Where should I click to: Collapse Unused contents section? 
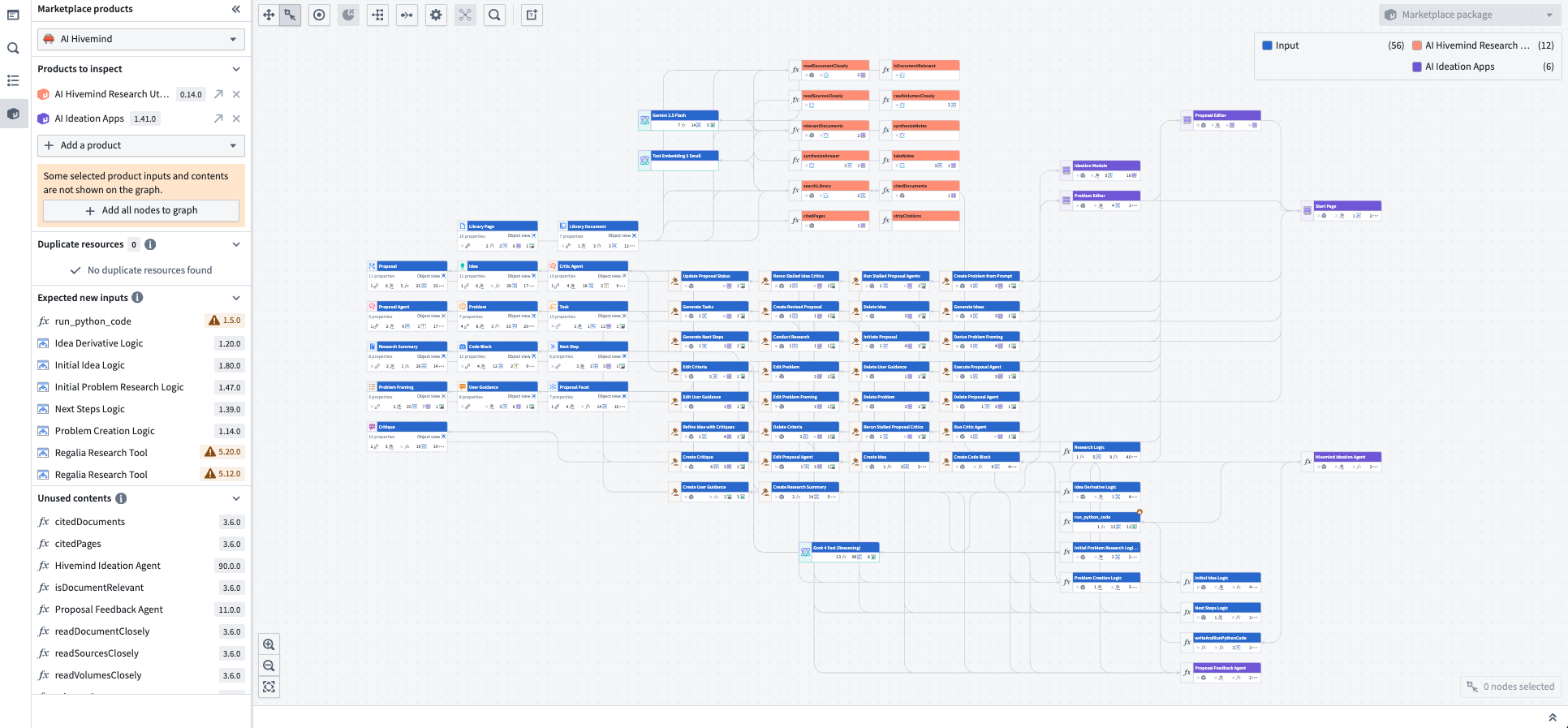[x=236, y=498]
